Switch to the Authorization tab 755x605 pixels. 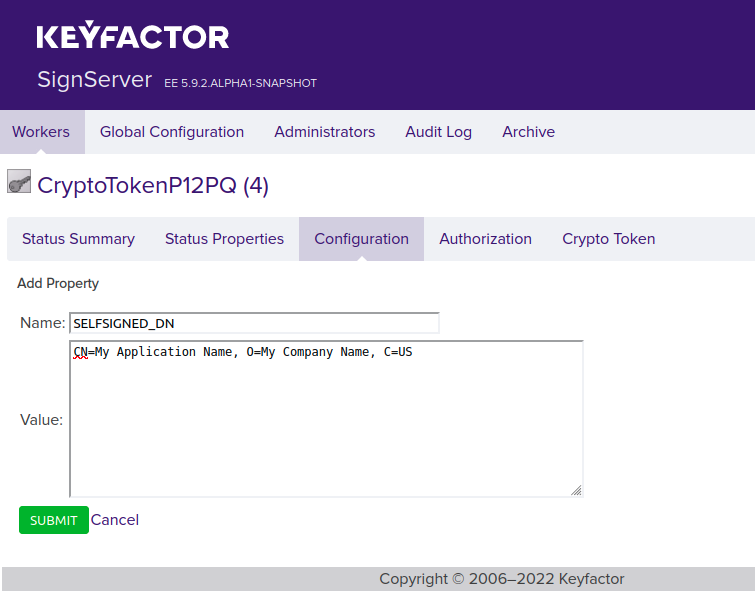[485, 239]
